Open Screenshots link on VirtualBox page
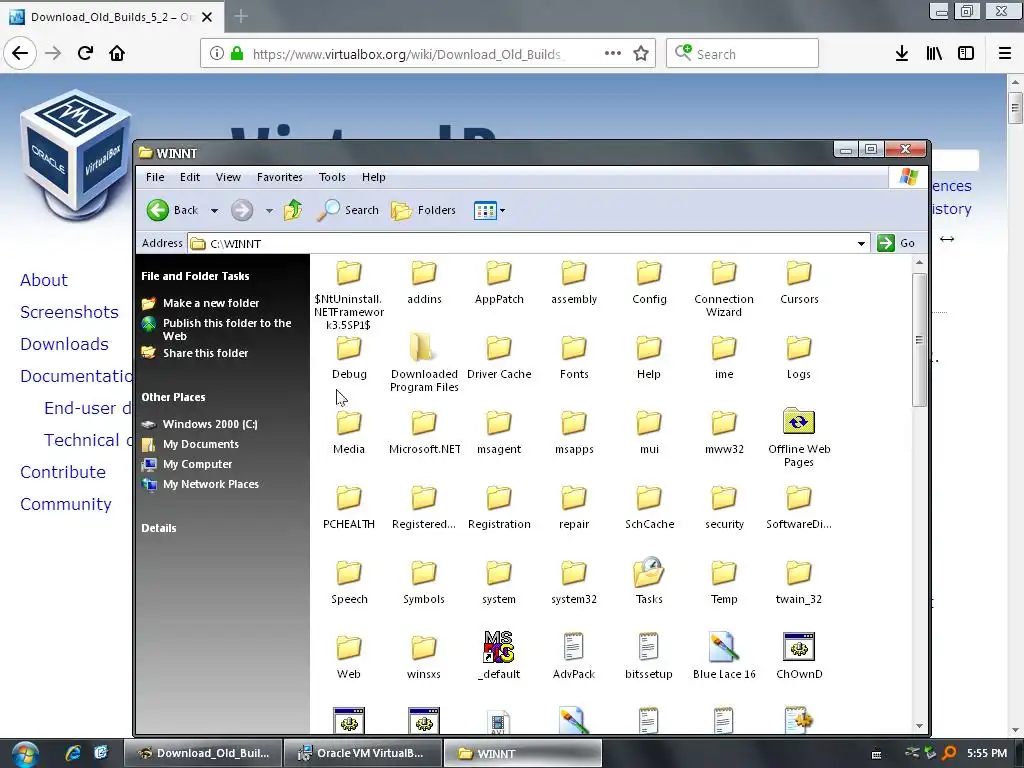Image resolution: width=1024 pixels, height=768 pixels. point(69,312)
